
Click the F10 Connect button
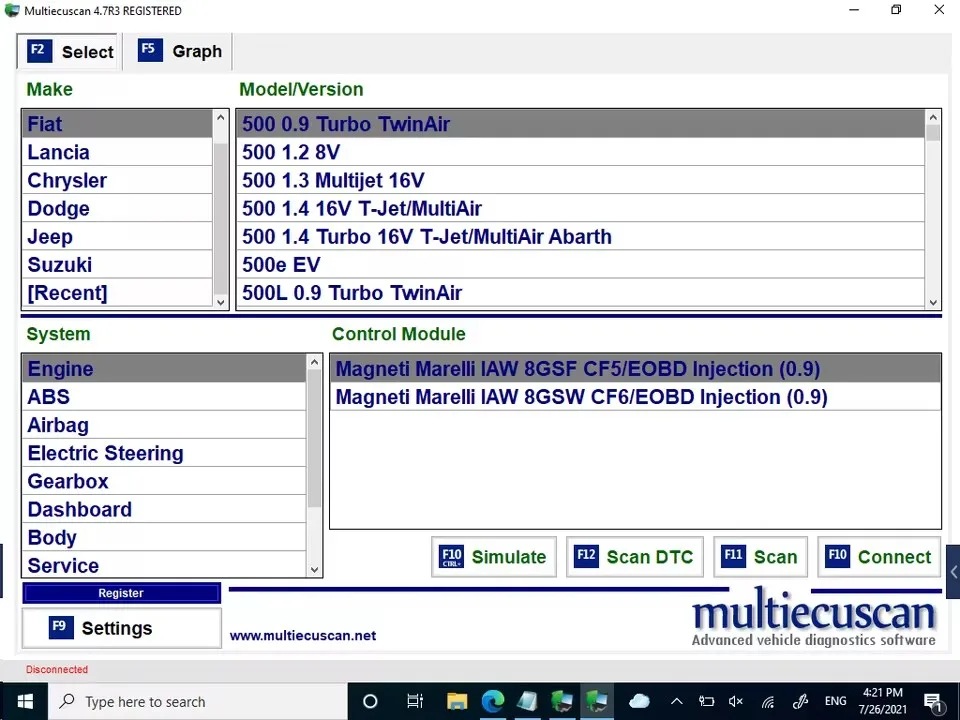(x=879, y=557)
